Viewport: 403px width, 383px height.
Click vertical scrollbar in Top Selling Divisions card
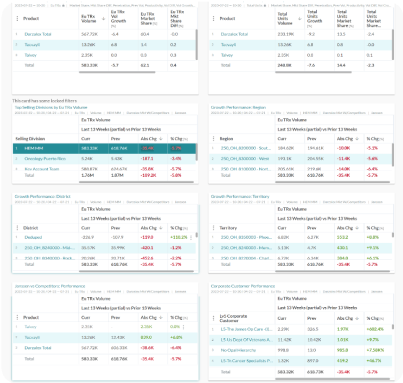[x=197, y=152]
